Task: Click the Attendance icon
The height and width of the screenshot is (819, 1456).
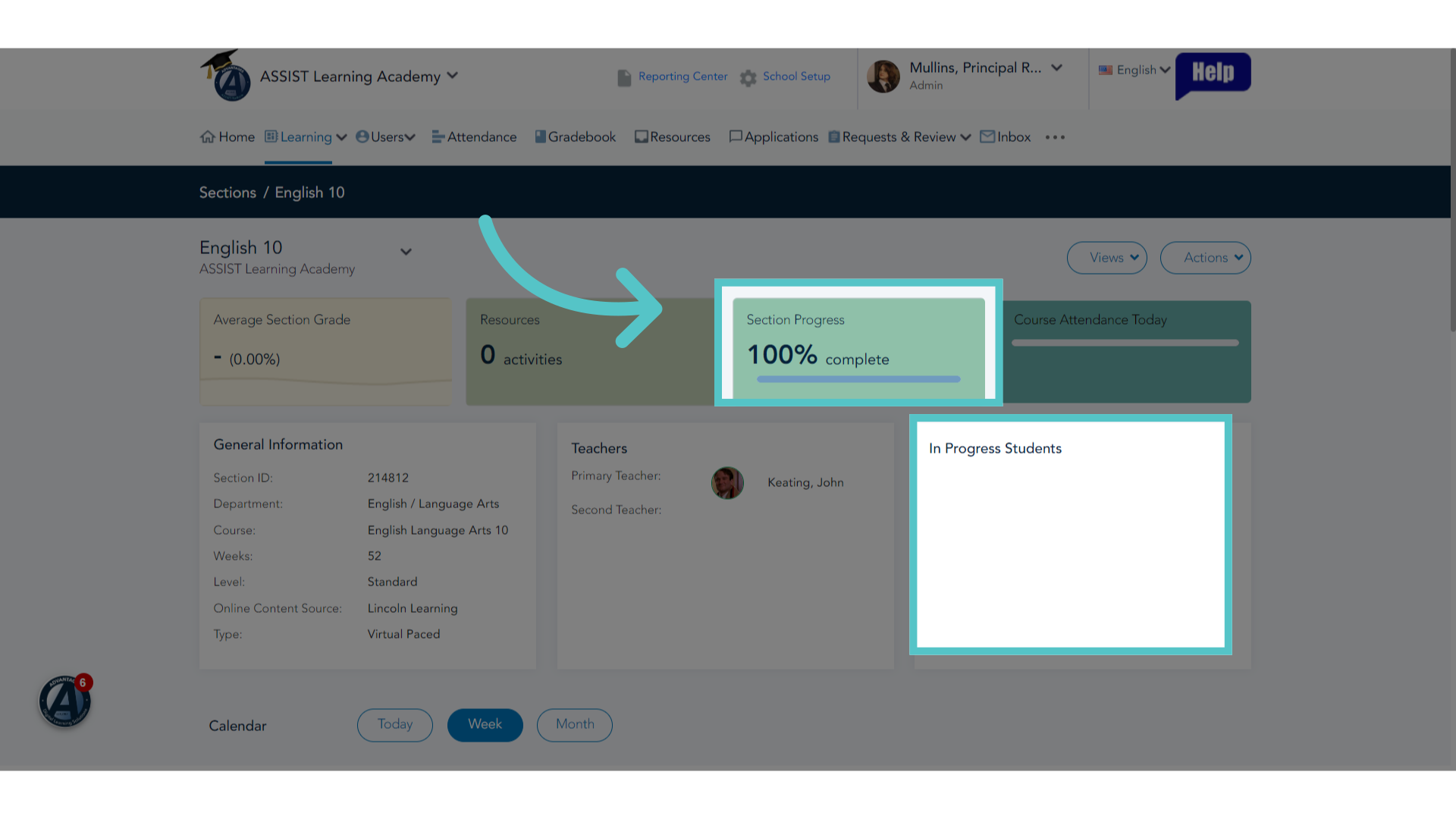Action: [438, 136]
